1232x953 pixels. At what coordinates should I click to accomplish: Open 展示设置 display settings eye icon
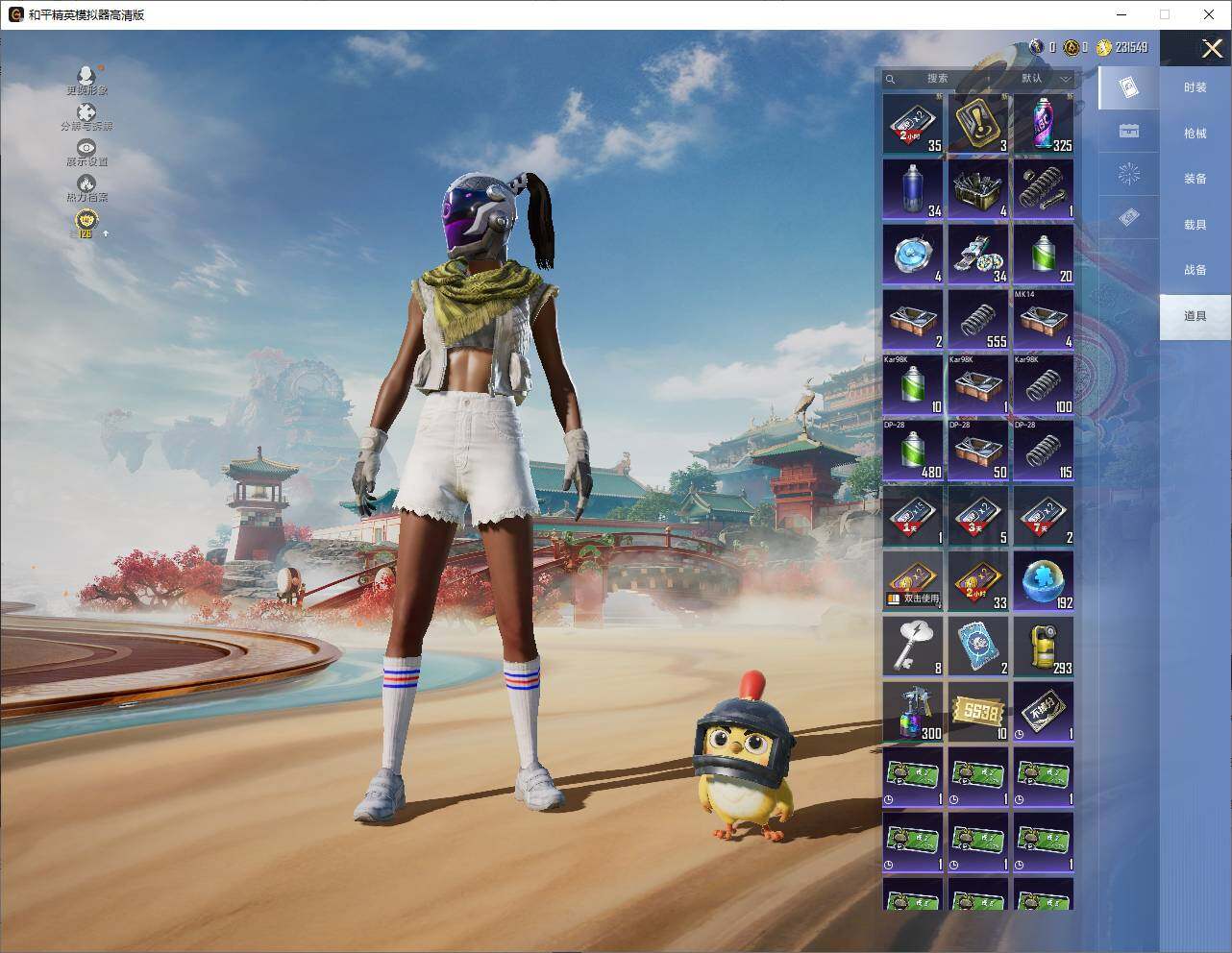[86, 147]
